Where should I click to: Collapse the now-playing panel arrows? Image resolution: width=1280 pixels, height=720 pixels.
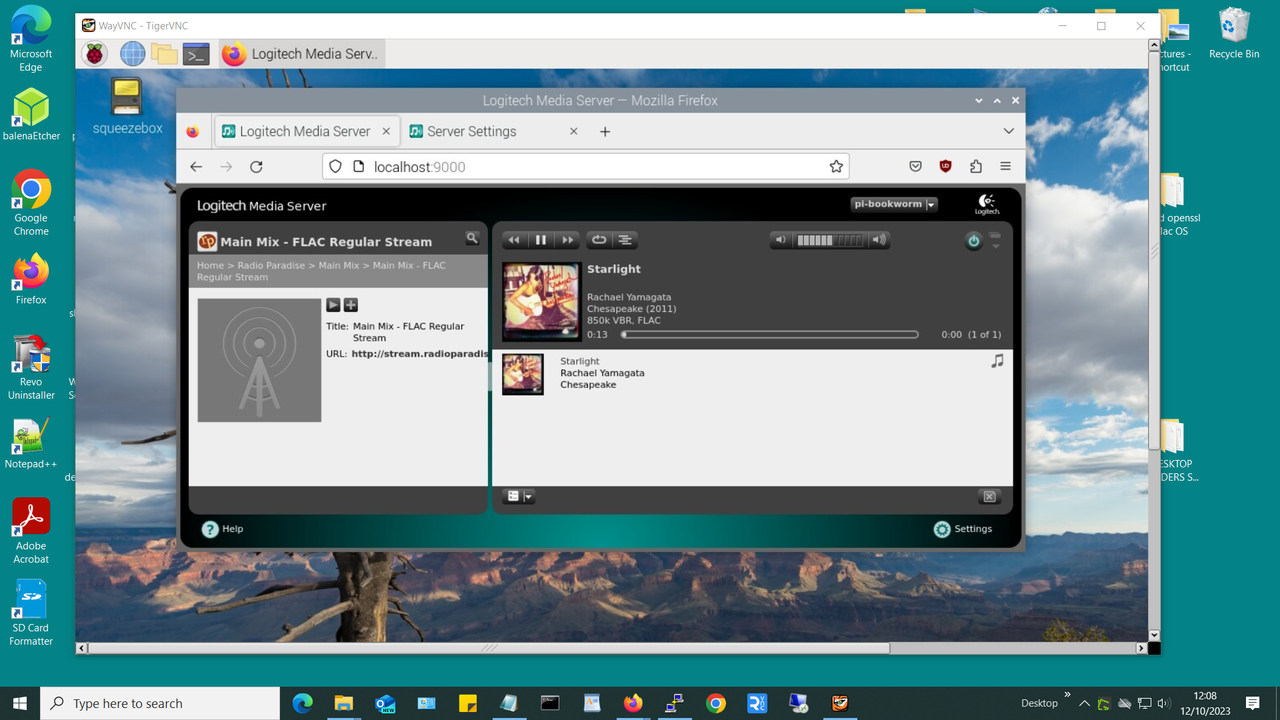(995, 241)
